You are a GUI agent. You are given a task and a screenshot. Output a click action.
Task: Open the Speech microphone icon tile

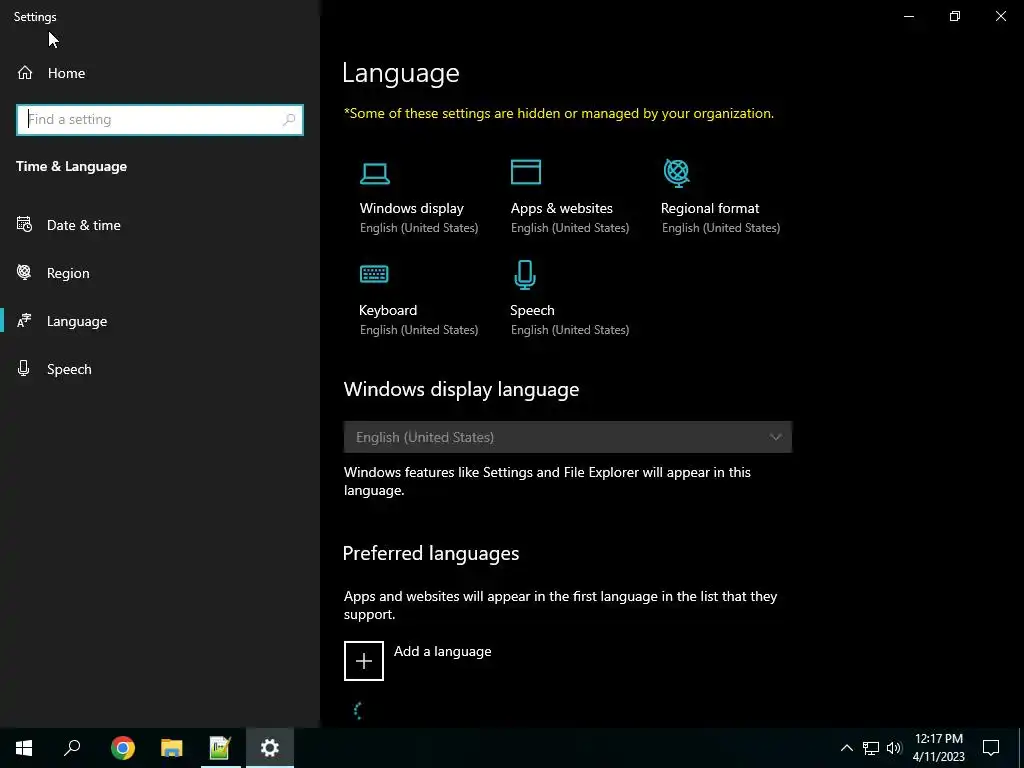[x=525, y=274]
